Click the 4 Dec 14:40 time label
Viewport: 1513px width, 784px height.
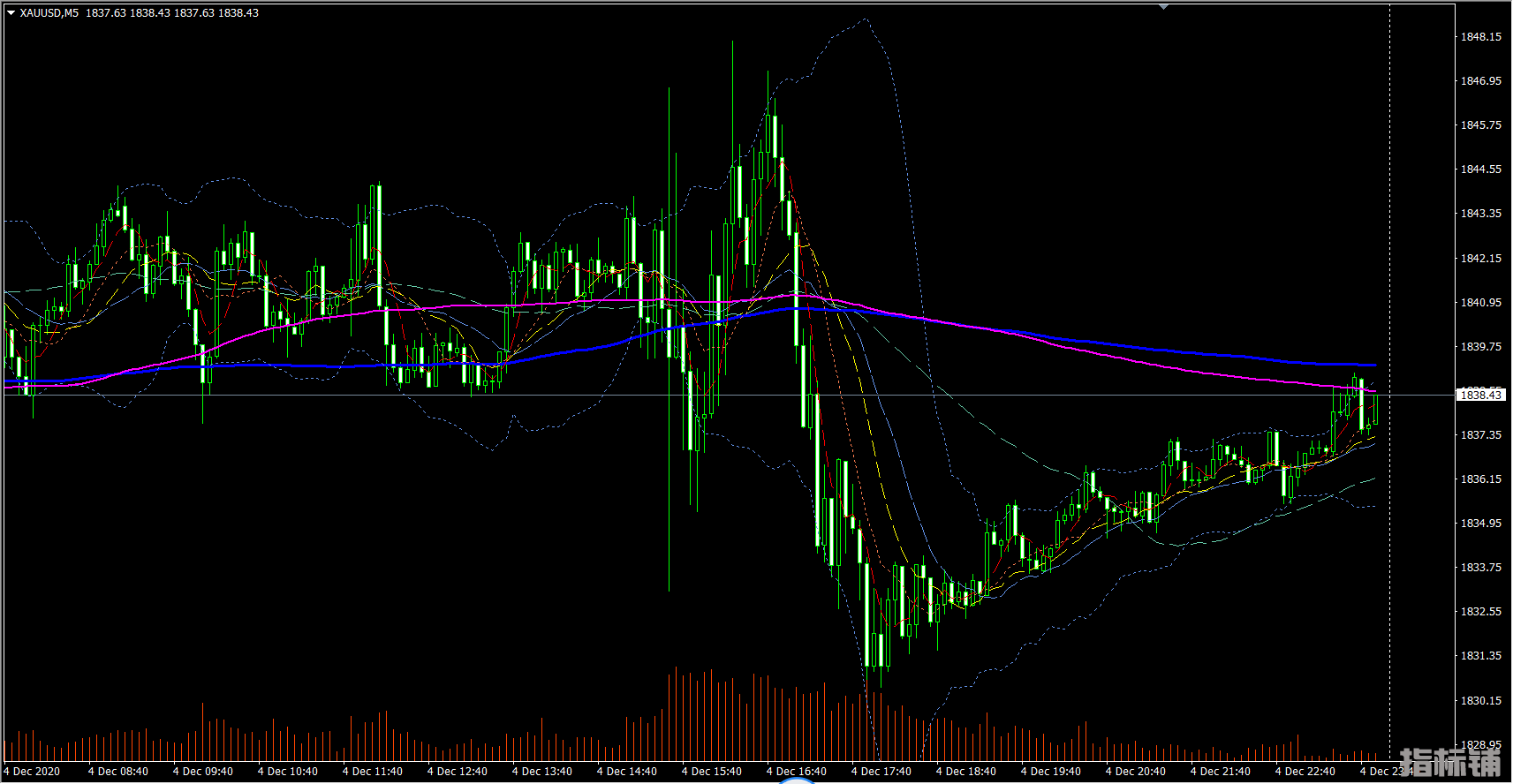tap(627, 771)
